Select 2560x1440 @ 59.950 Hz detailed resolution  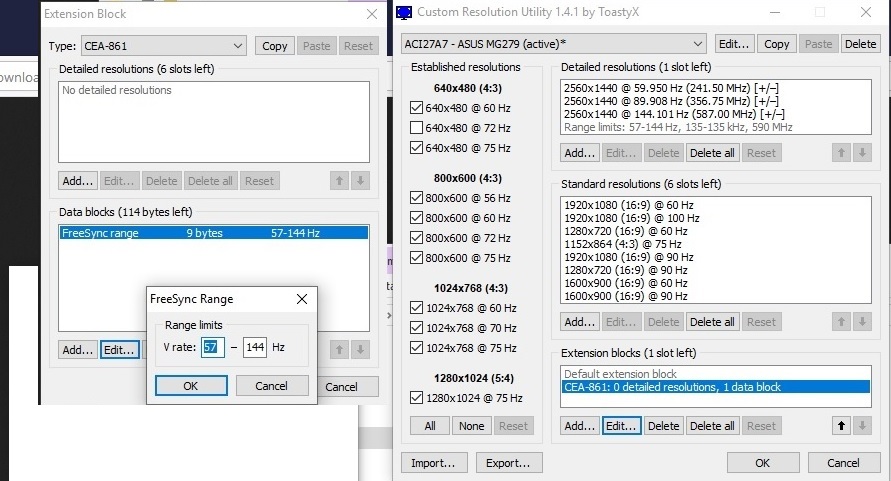(671, 88)
